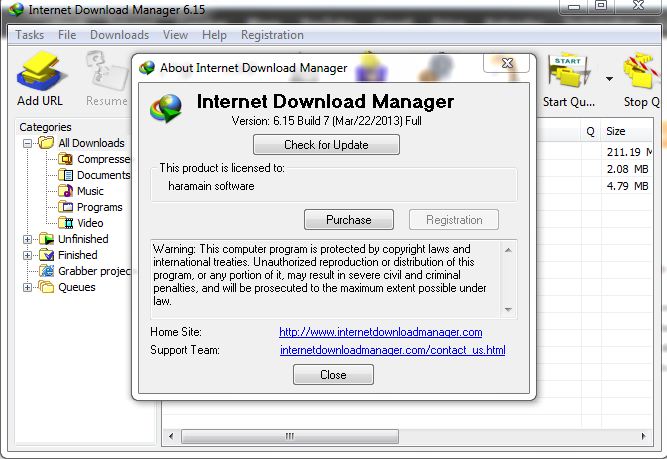The width and height of the screenshot is (667, 459).
Task: Select the Grabber projects label
Action: pyautogui.click(x=94, y=271)
